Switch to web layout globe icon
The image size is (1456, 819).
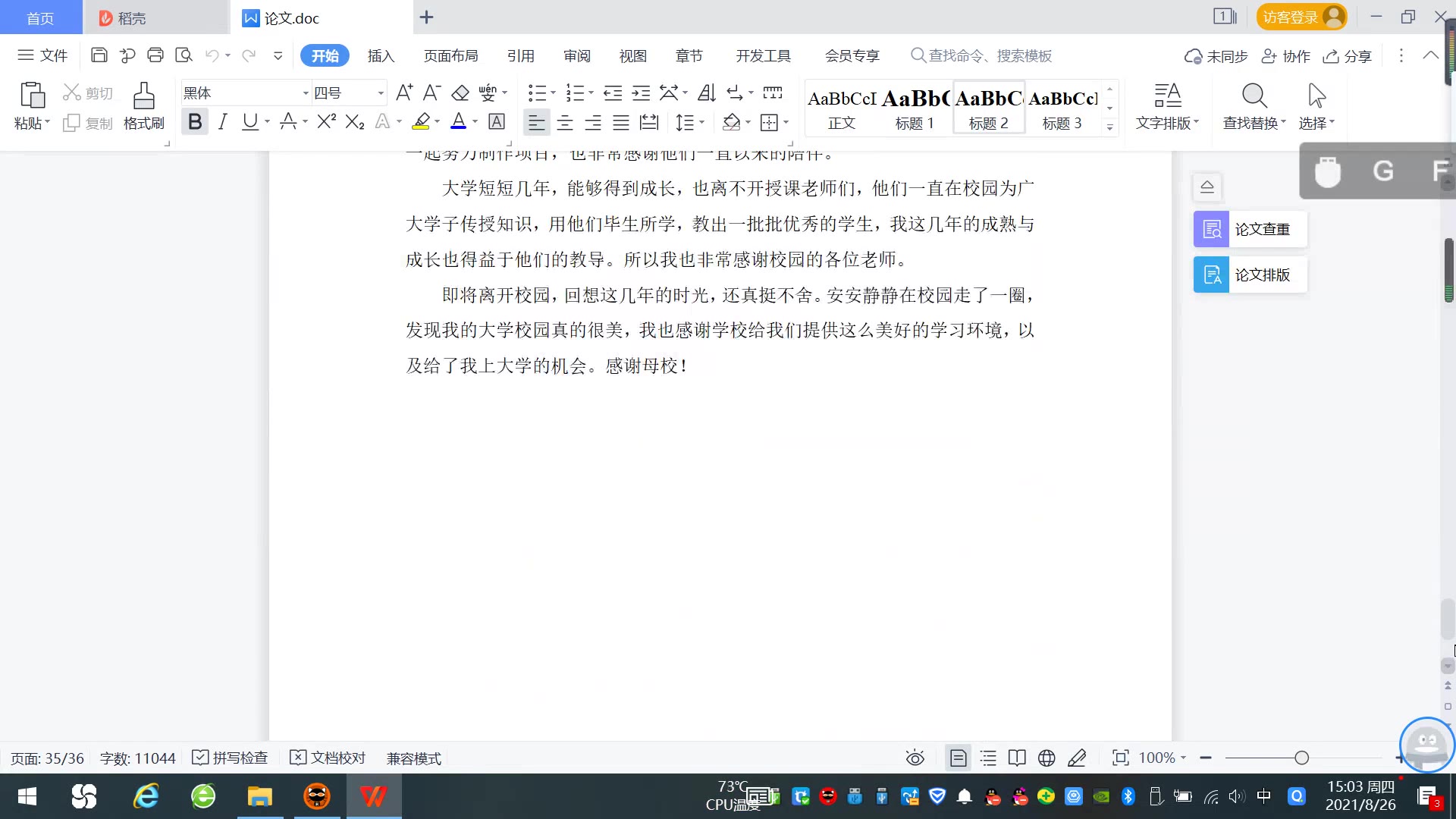pyautogui.click(x=1046, y=758)
